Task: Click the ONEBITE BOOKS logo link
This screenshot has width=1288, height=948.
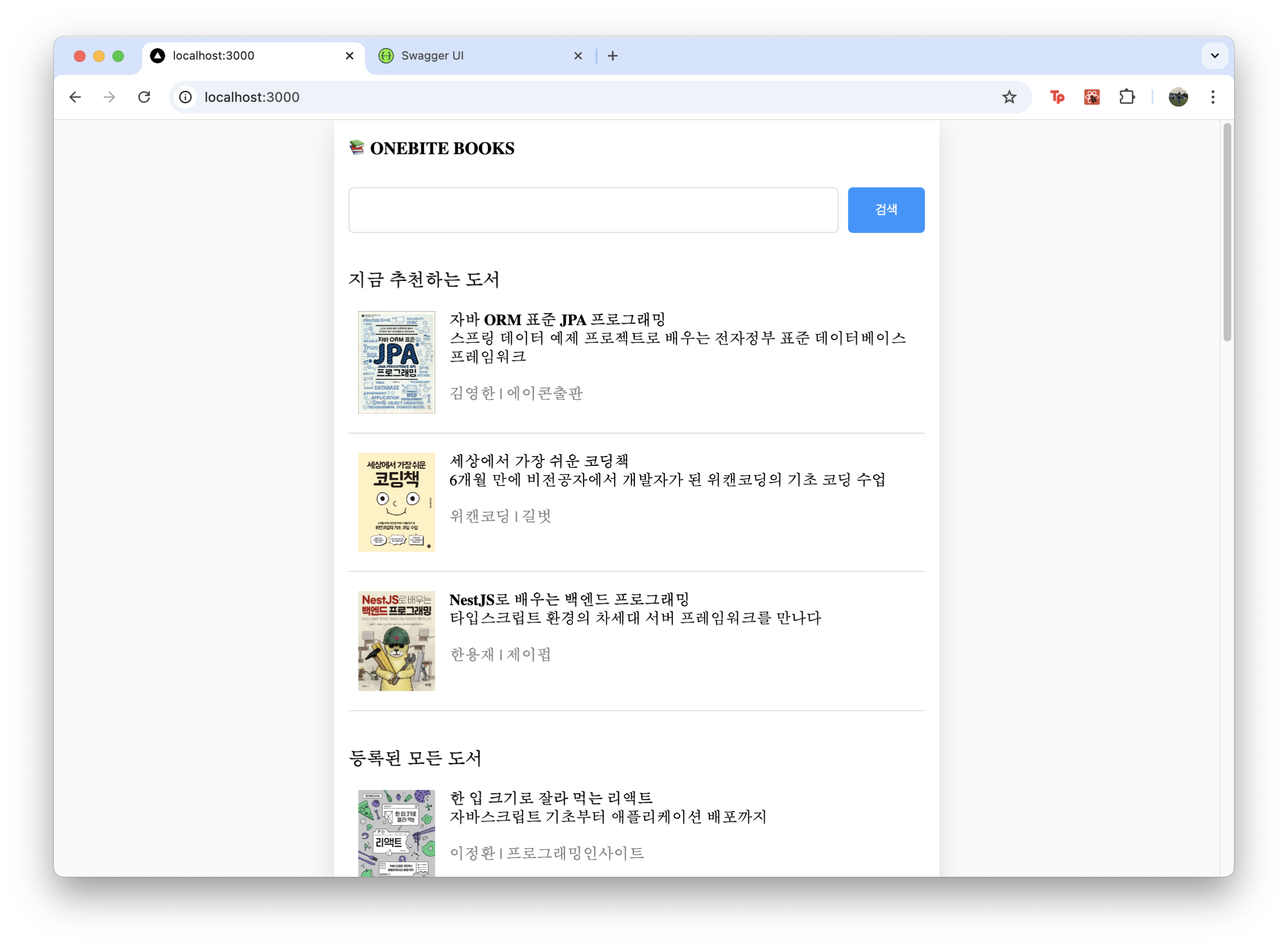Action: pyautogui.click(x=432, y=148)
